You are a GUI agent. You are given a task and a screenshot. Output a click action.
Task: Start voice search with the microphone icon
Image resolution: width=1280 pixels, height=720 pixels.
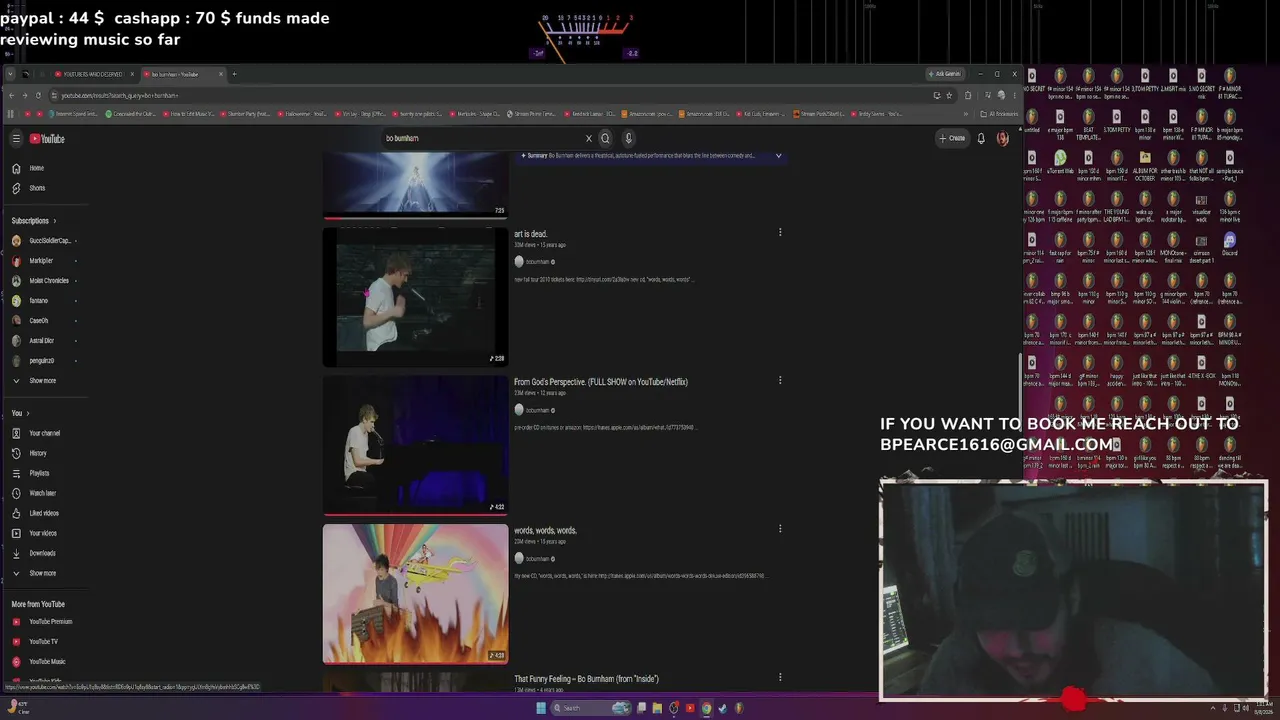click(x=628, y=139)
